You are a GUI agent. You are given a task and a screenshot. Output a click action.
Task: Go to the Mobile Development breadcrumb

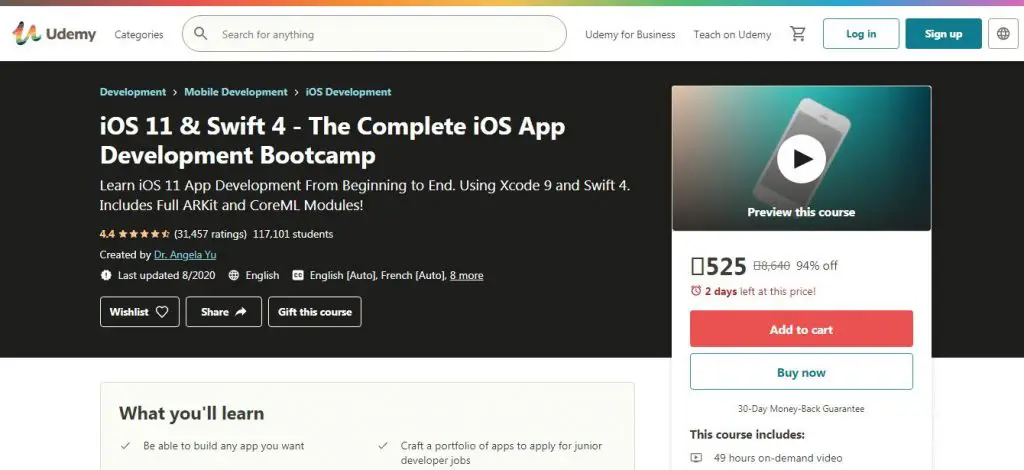(x=235, y=92)
